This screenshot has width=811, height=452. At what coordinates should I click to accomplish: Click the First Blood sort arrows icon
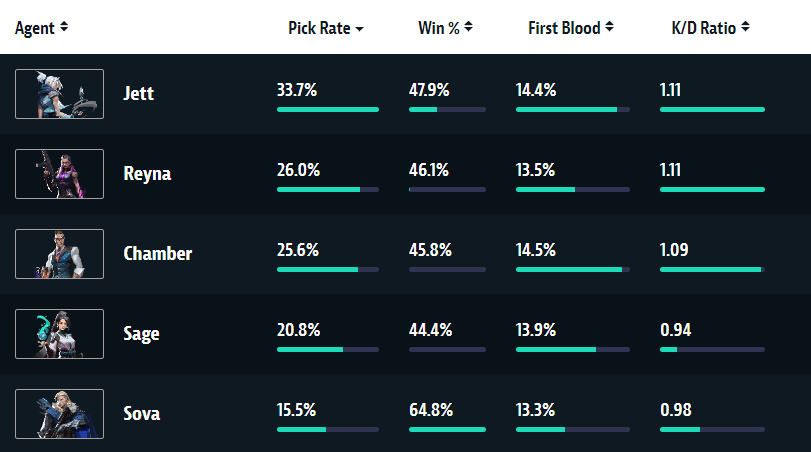pos(609,27)
